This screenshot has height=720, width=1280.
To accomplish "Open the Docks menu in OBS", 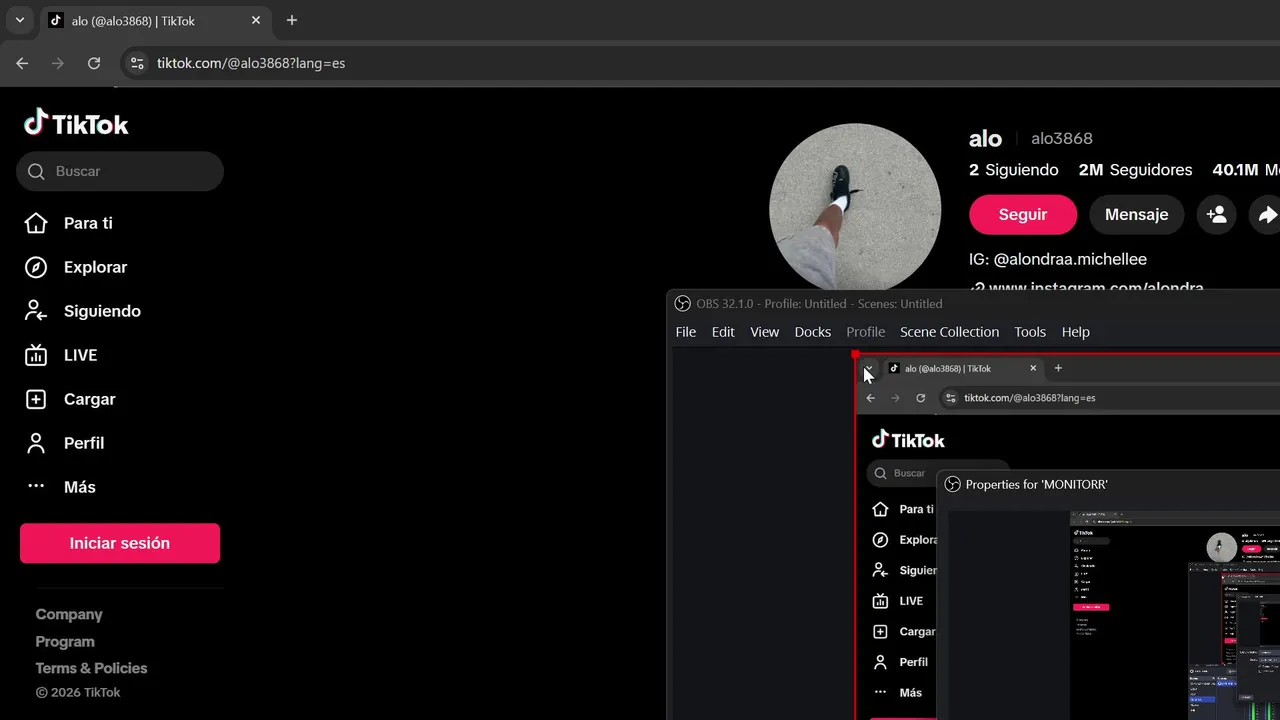I will pos(813,332).
